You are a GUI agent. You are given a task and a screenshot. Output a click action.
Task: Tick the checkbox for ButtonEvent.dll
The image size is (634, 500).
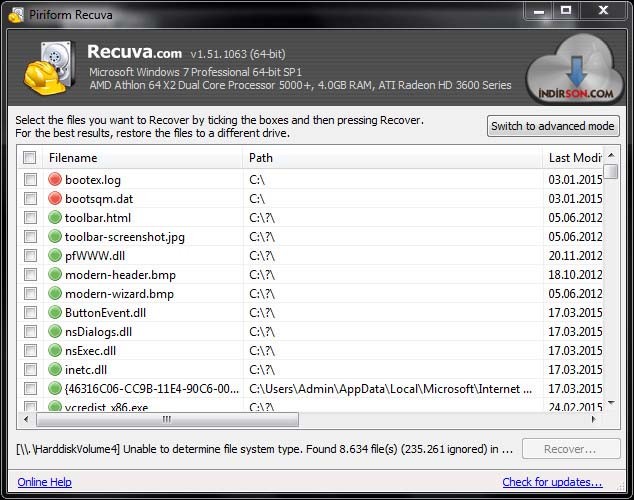tap(30, 312)
